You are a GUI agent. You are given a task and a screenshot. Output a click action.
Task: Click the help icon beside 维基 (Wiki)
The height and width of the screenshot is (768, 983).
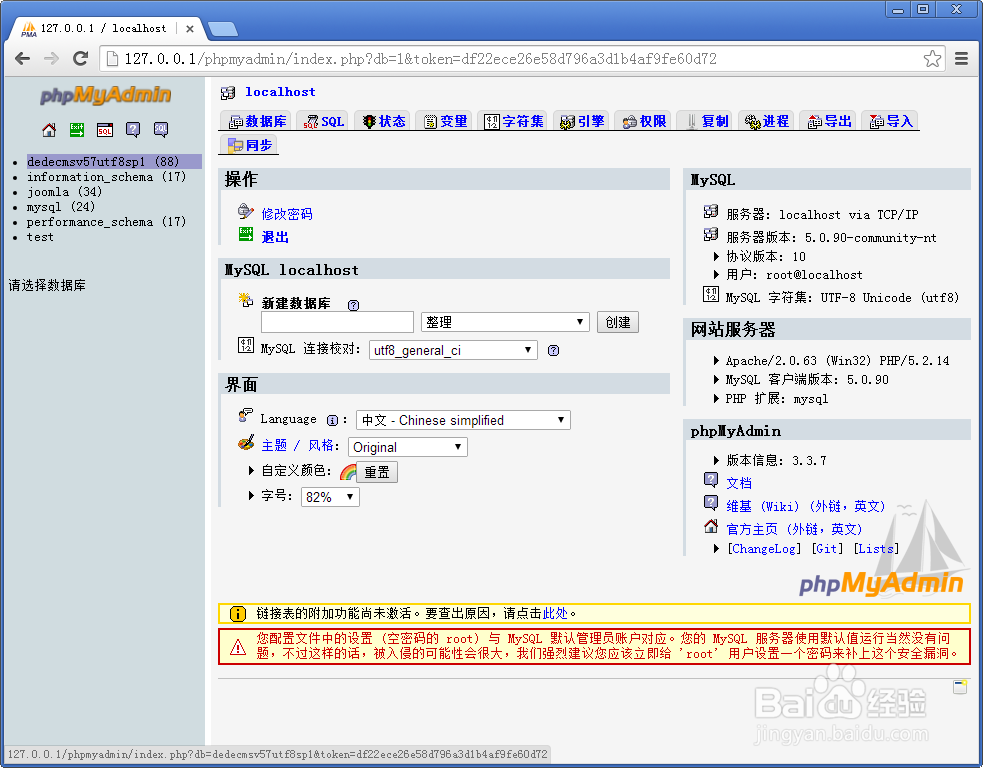(x=711, y=503)
